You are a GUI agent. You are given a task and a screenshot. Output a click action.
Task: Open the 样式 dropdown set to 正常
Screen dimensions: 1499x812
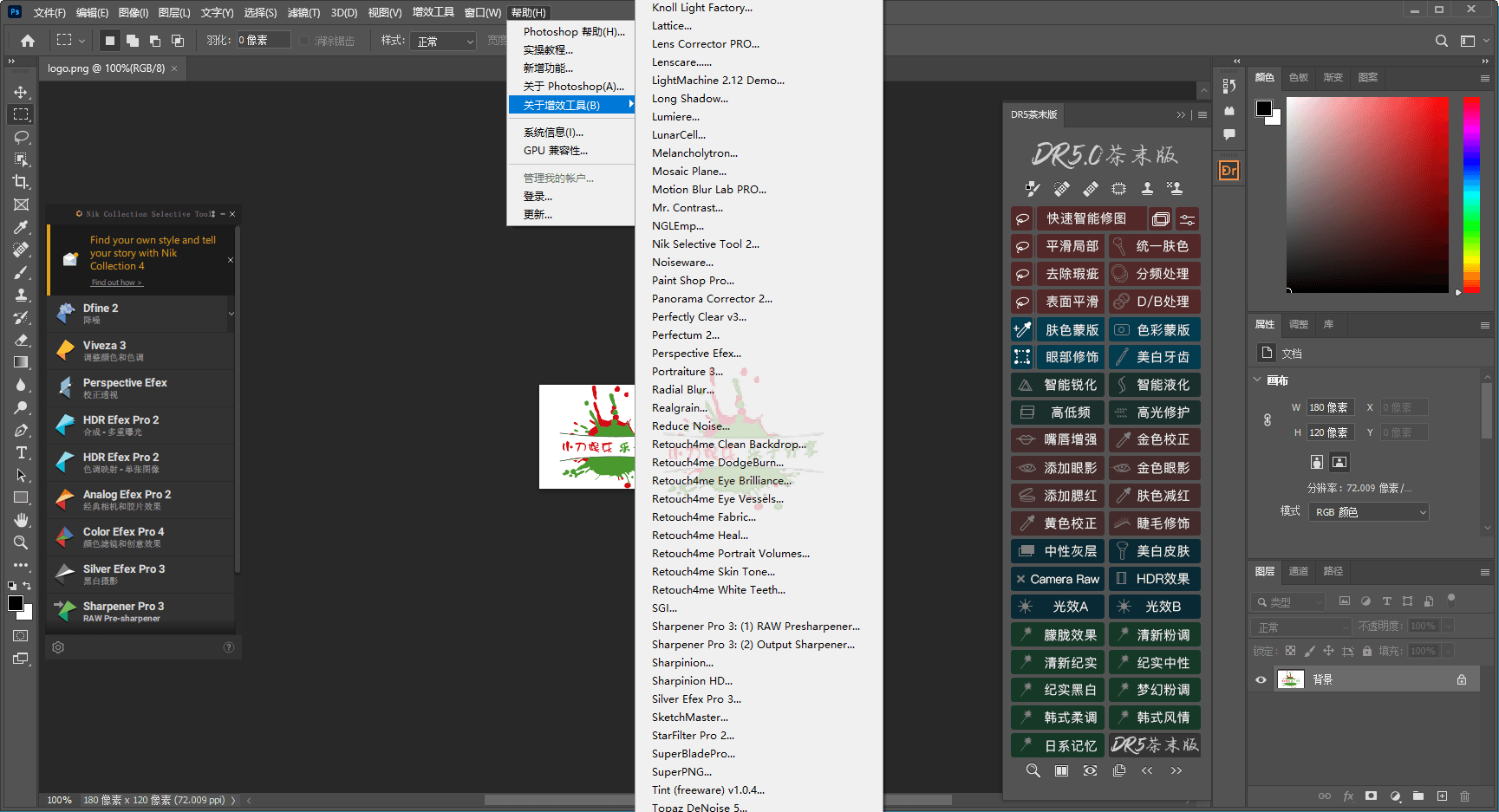(x=445, y=42)
